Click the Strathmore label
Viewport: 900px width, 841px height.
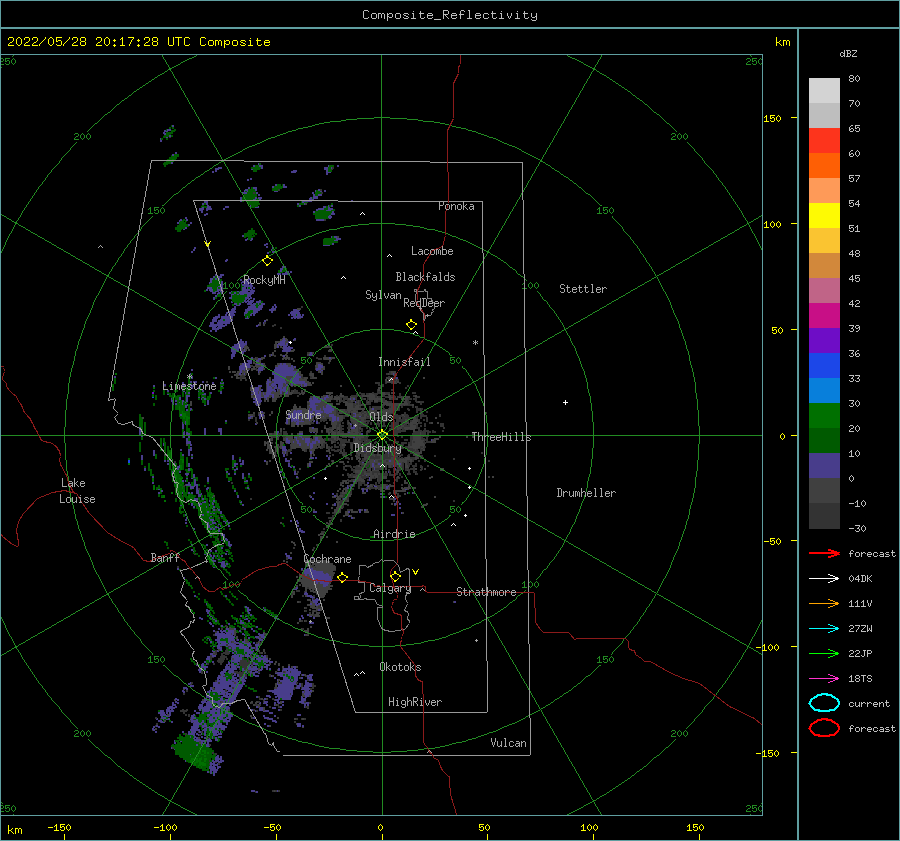(x=486, y=592)
